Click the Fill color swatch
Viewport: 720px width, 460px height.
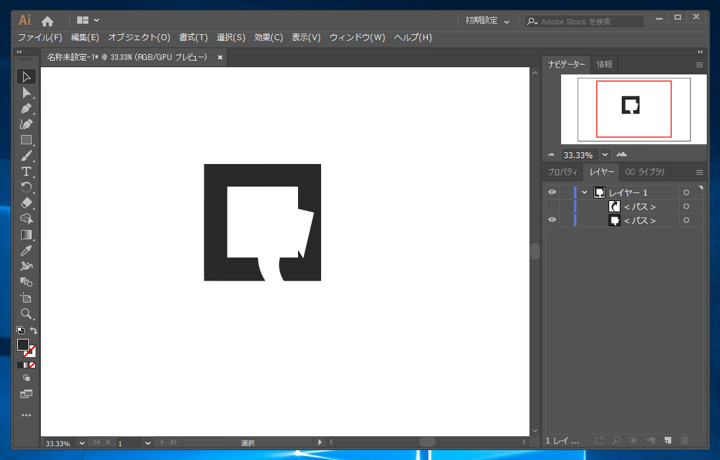[x=23, y=345]
